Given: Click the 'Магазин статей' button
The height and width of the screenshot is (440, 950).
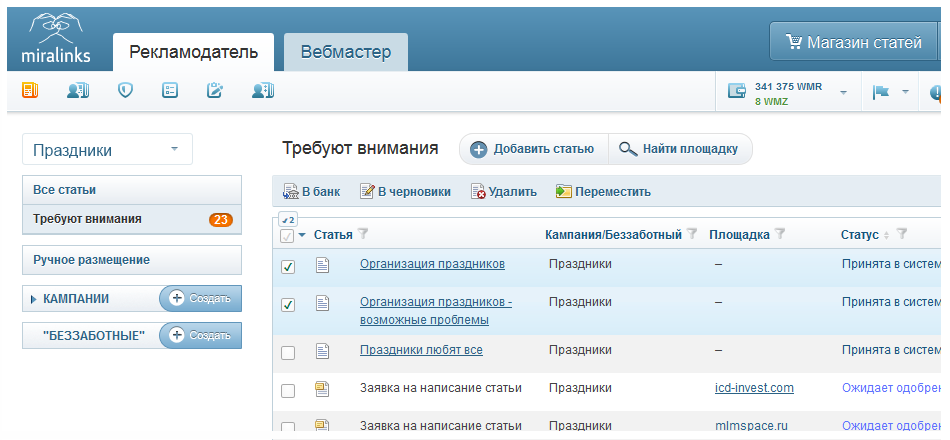Looking at the screenshot, I should 853,42.
